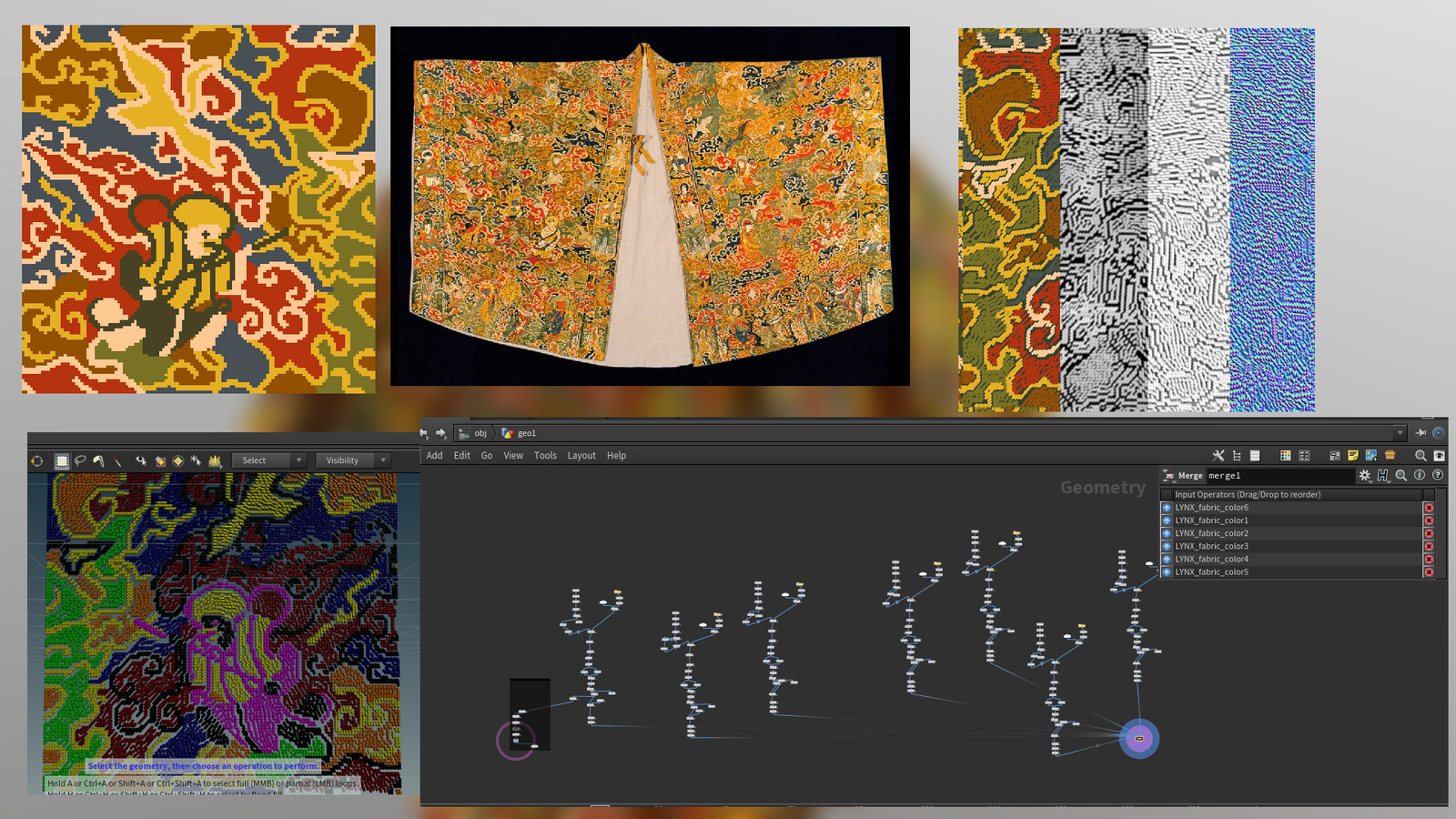The width and height of the screenshot is (1456, 819).
Task: Toggle the eye display options icon
Action: click(1439, 455)
